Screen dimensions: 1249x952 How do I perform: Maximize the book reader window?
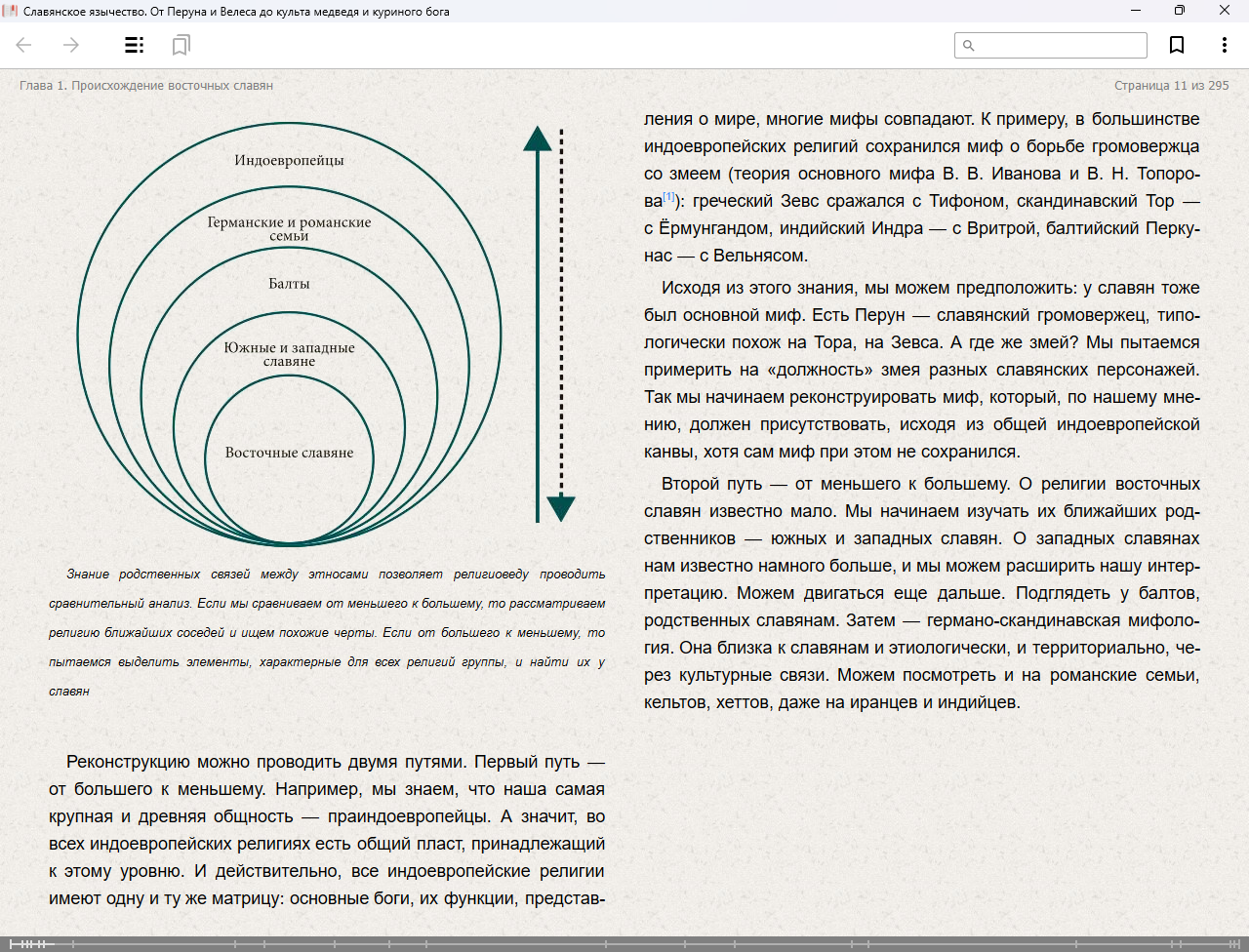(1180, 11)
